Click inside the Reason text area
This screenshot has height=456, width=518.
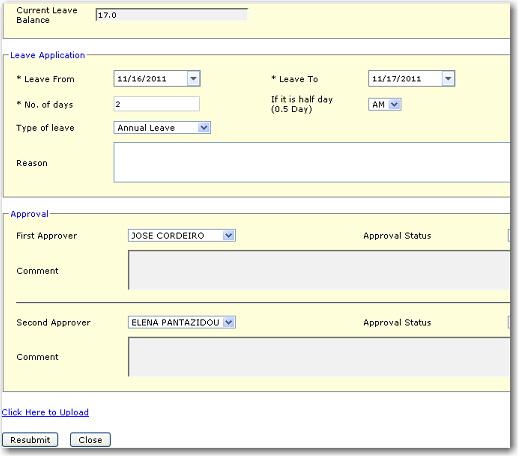(312, 162)
